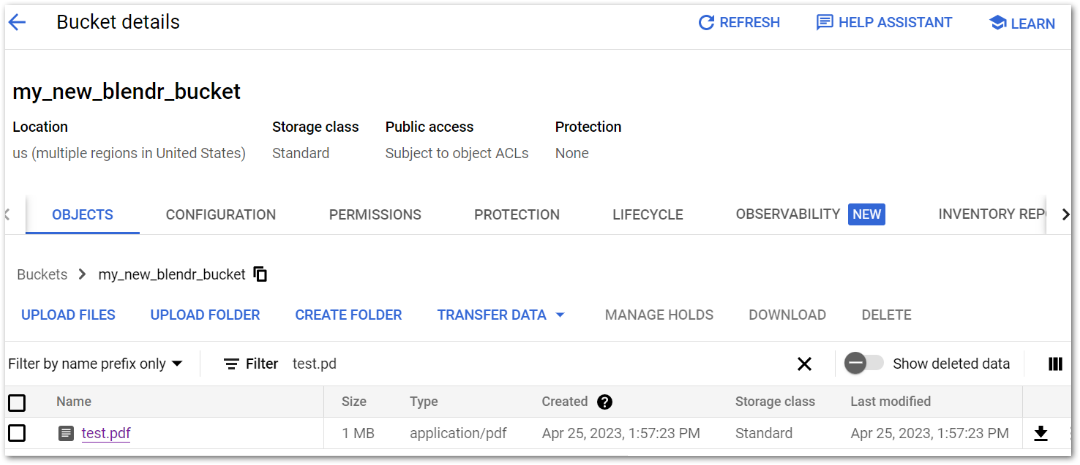This screenshot has height=465, width=1080.
Task: Clear the filter with X icon
Action: coord(804,364)
